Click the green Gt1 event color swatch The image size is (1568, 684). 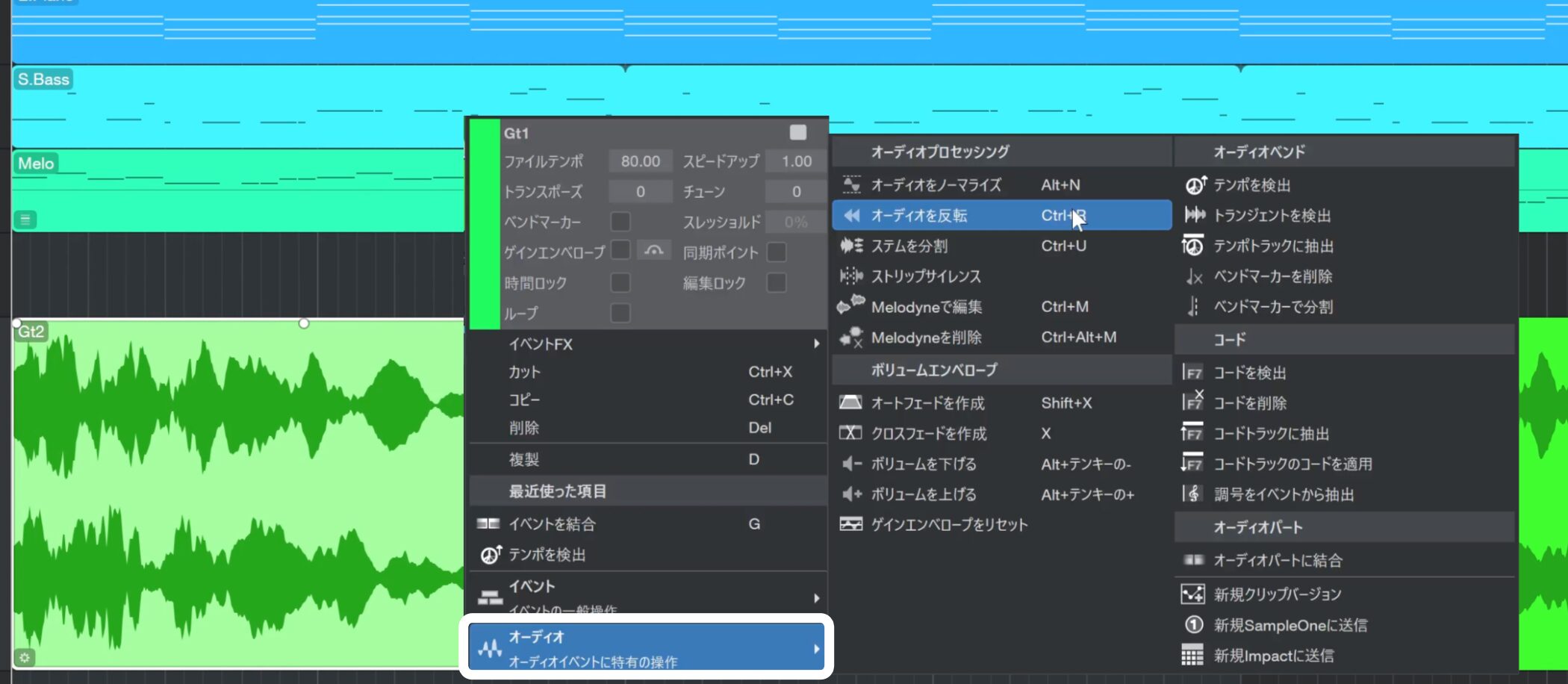click(x=485, y=224)
